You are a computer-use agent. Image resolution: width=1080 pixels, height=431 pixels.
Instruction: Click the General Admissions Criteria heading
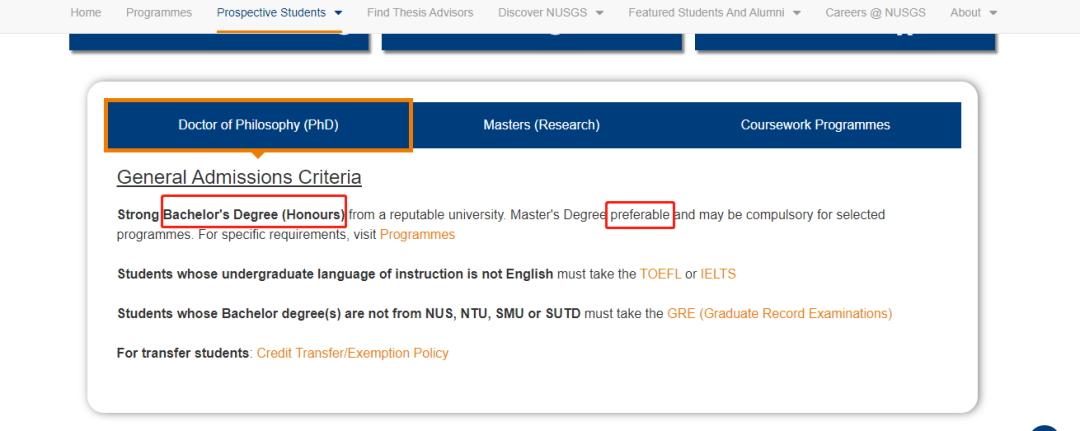pos(239,178)
